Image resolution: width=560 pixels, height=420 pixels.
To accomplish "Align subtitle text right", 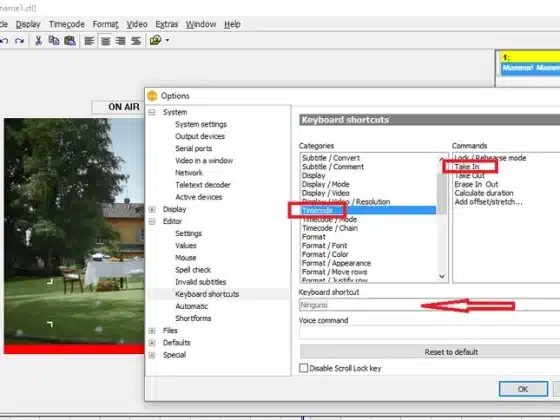I will pos(121,41).
